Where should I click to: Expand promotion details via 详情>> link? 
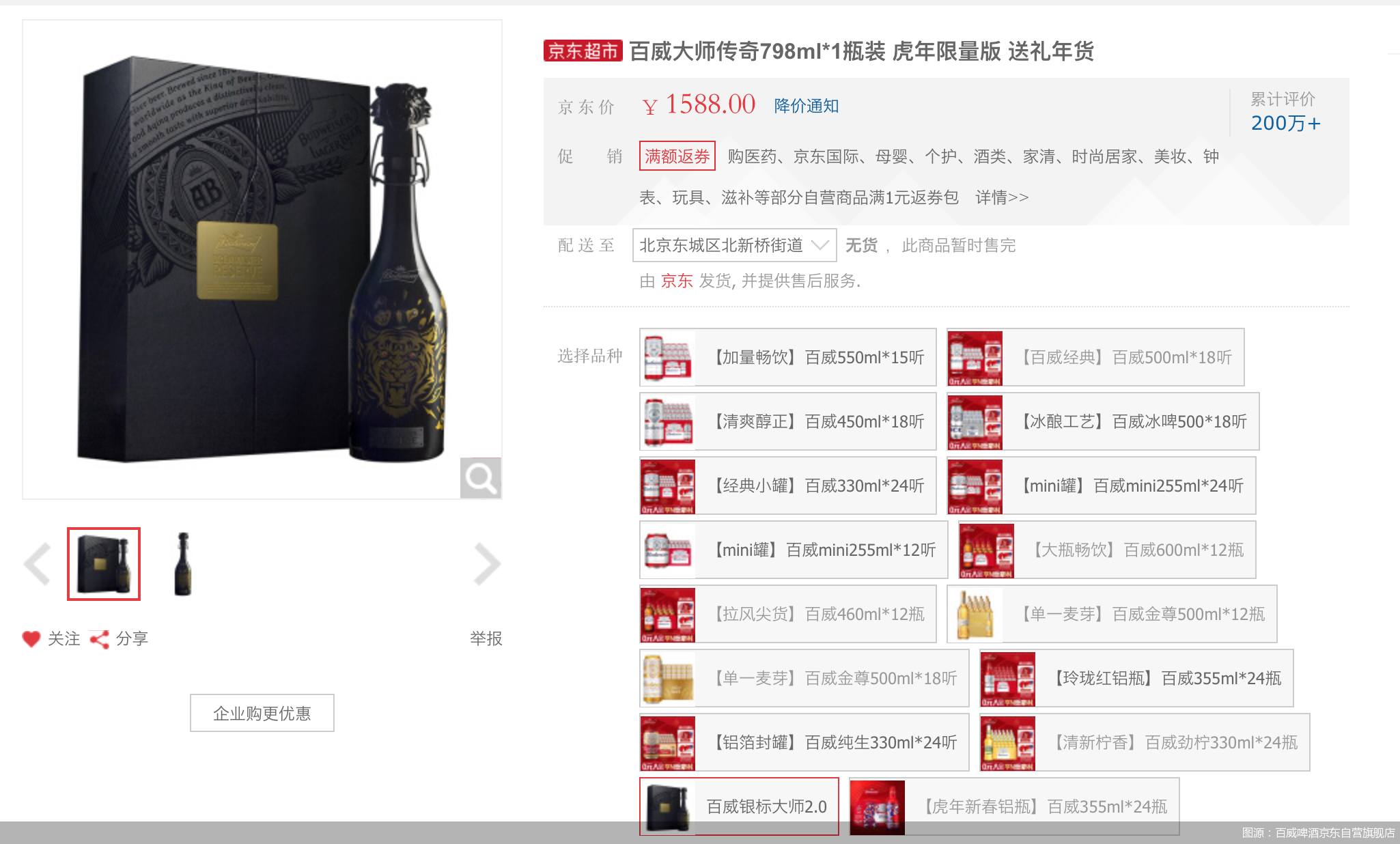[1001, 198]
